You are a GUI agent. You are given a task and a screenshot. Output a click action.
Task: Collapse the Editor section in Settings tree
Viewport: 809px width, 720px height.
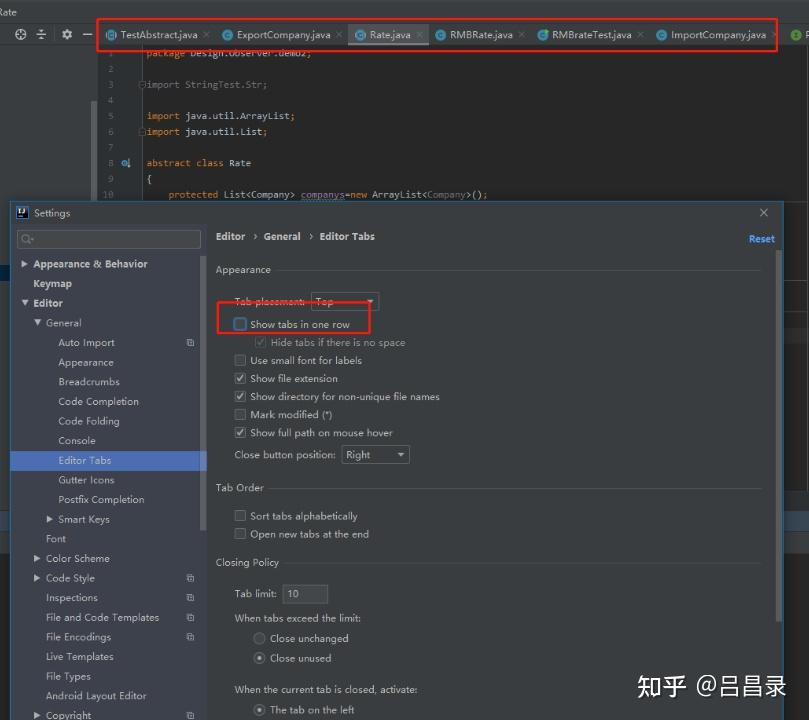(x=24, y=303)
